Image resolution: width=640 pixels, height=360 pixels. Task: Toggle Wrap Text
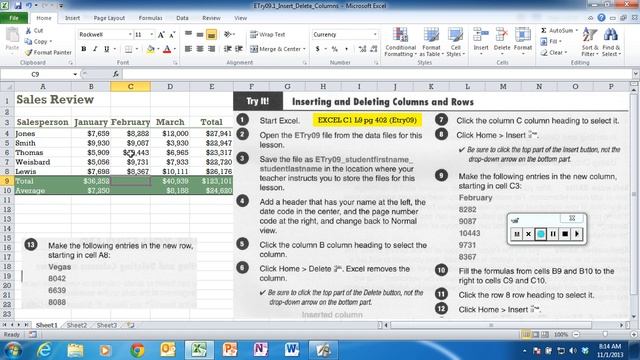click(267, 35)
